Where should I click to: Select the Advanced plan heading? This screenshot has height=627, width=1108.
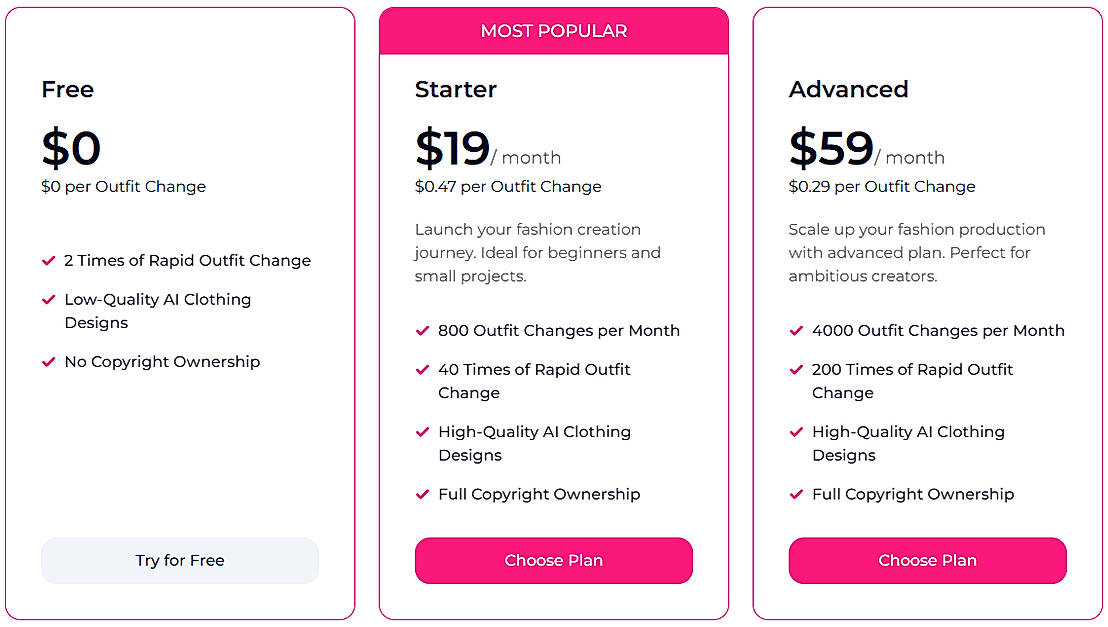pos(848,89)
